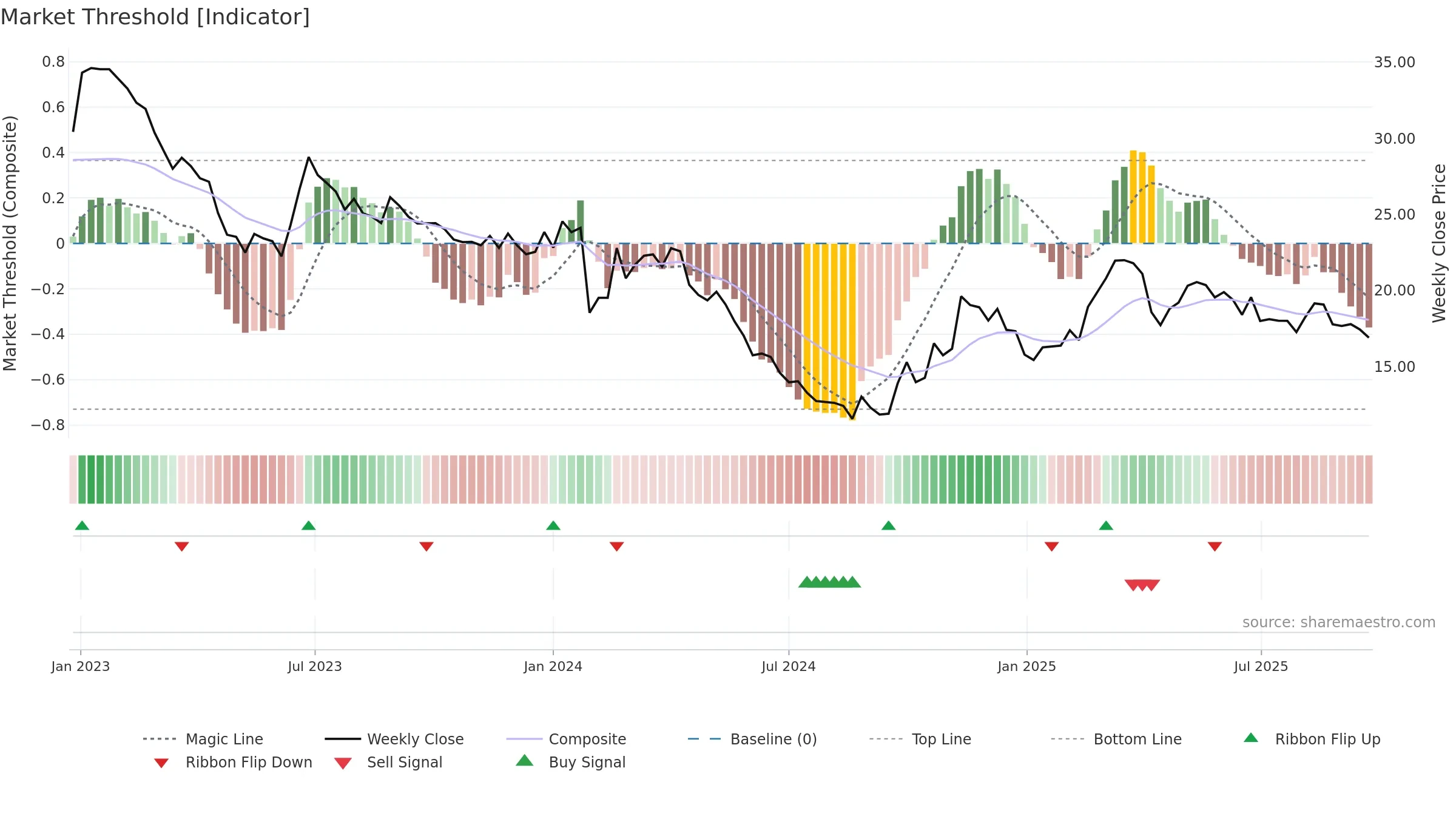This screenshot has width=1456, height=819.
Task: Click the Jul 2025 x-axis label
Action: [x=1261, y=667]
